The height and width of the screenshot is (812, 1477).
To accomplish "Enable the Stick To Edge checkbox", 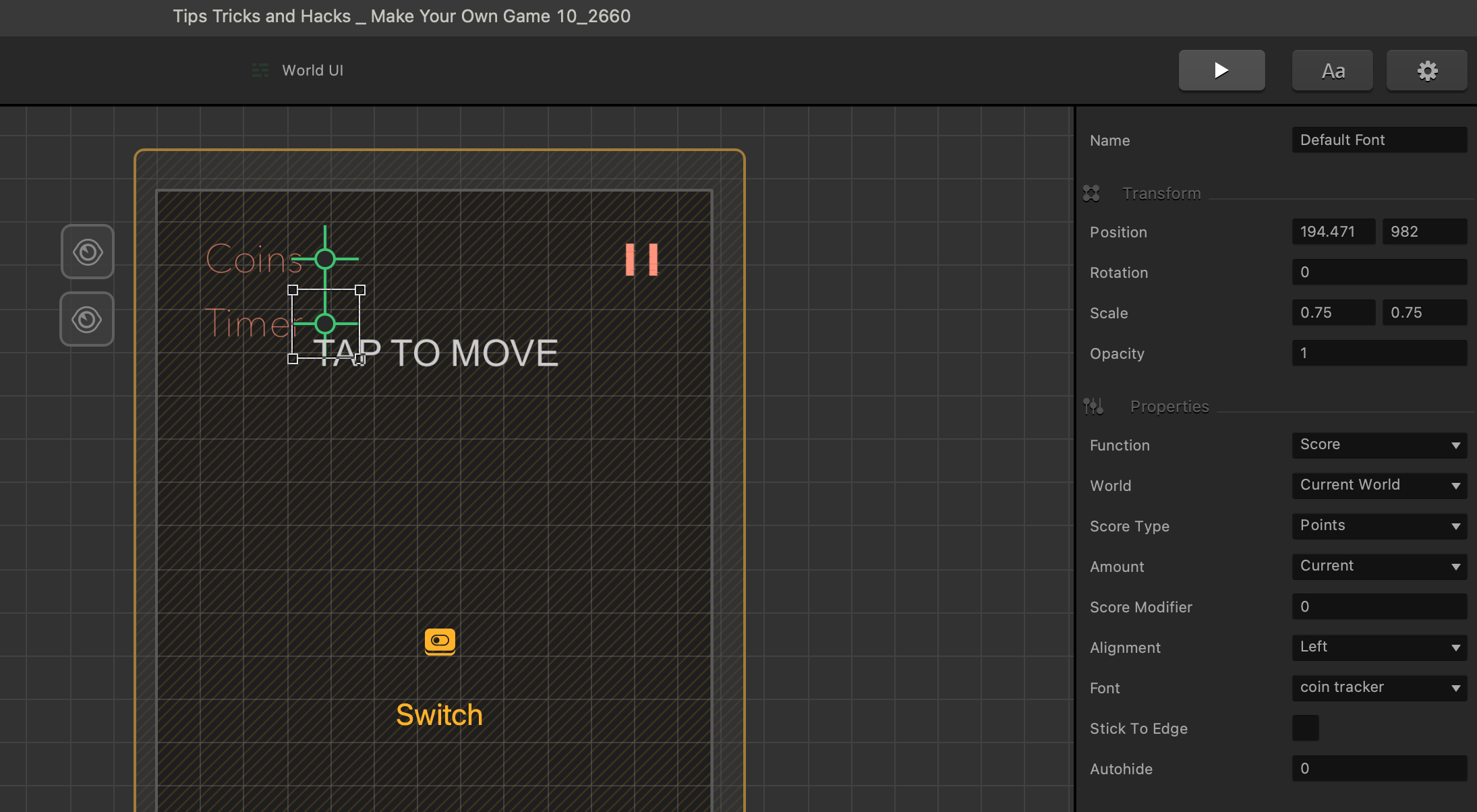I will pos(1305,728).
